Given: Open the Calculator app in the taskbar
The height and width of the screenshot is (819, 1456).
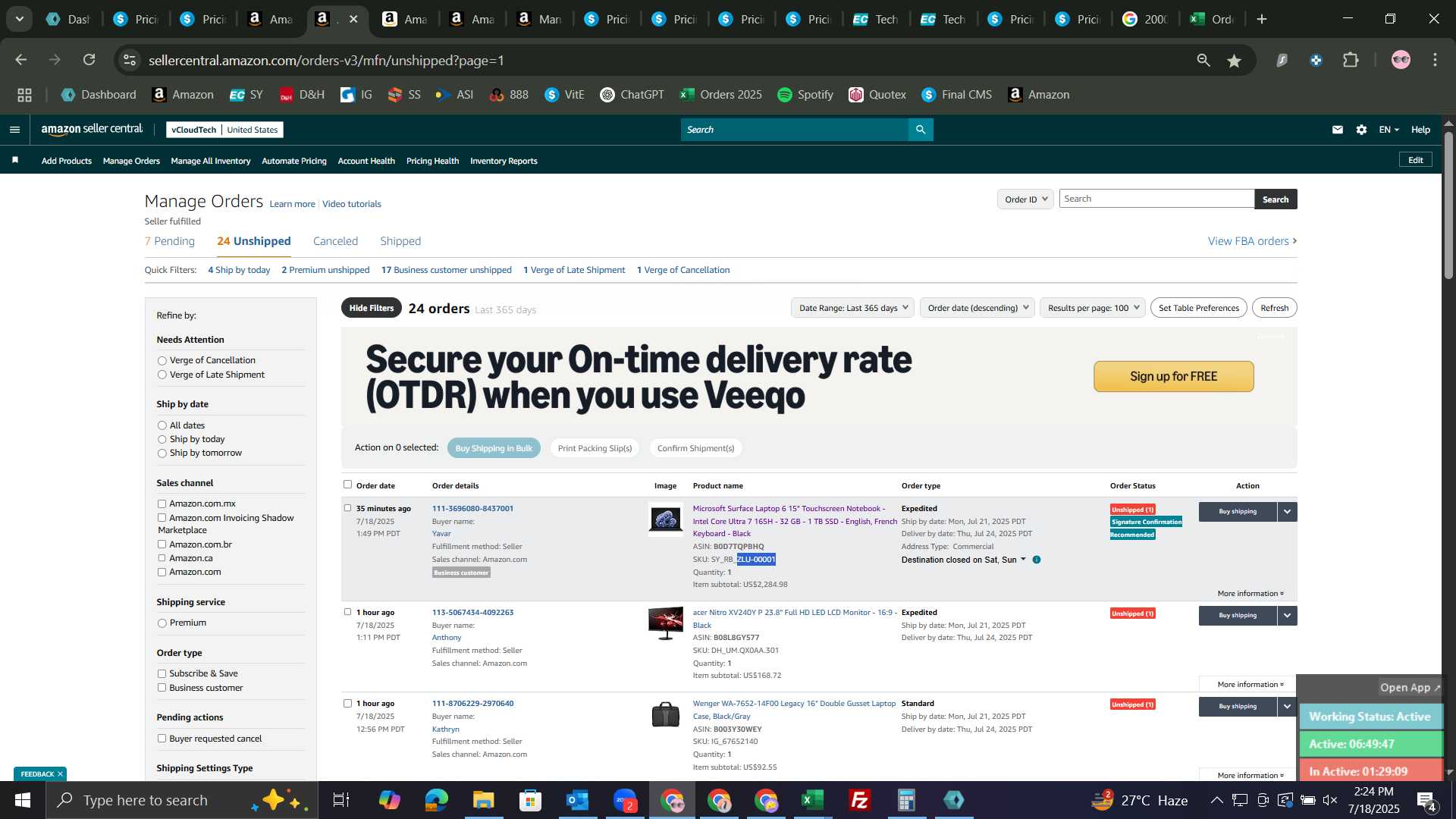Looking at the screenshot, I should (x=906, y=800).
